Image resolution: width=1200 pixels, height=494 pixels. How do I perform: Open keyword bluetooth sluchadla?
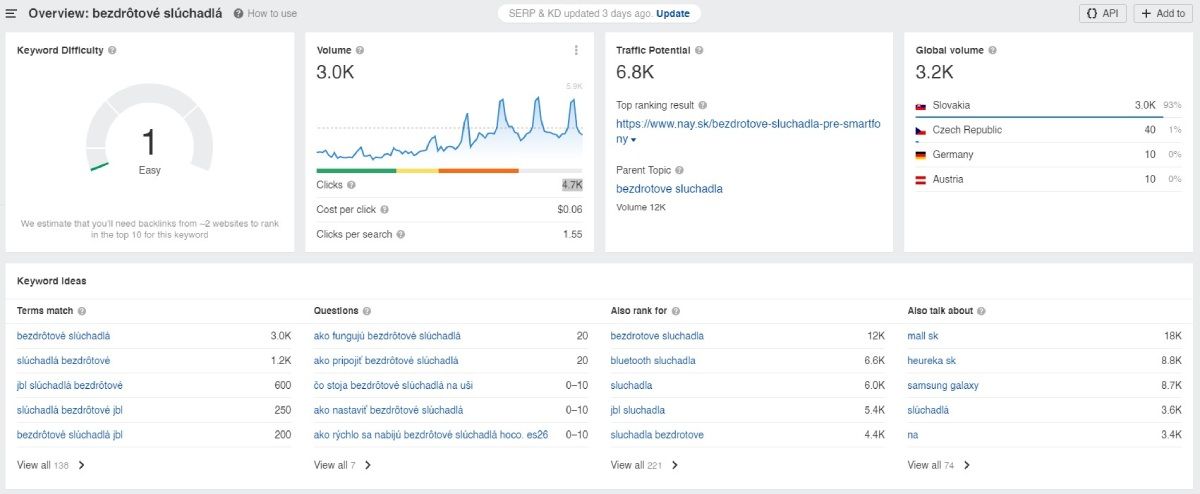pyautogui.click(x=653, y=361)
